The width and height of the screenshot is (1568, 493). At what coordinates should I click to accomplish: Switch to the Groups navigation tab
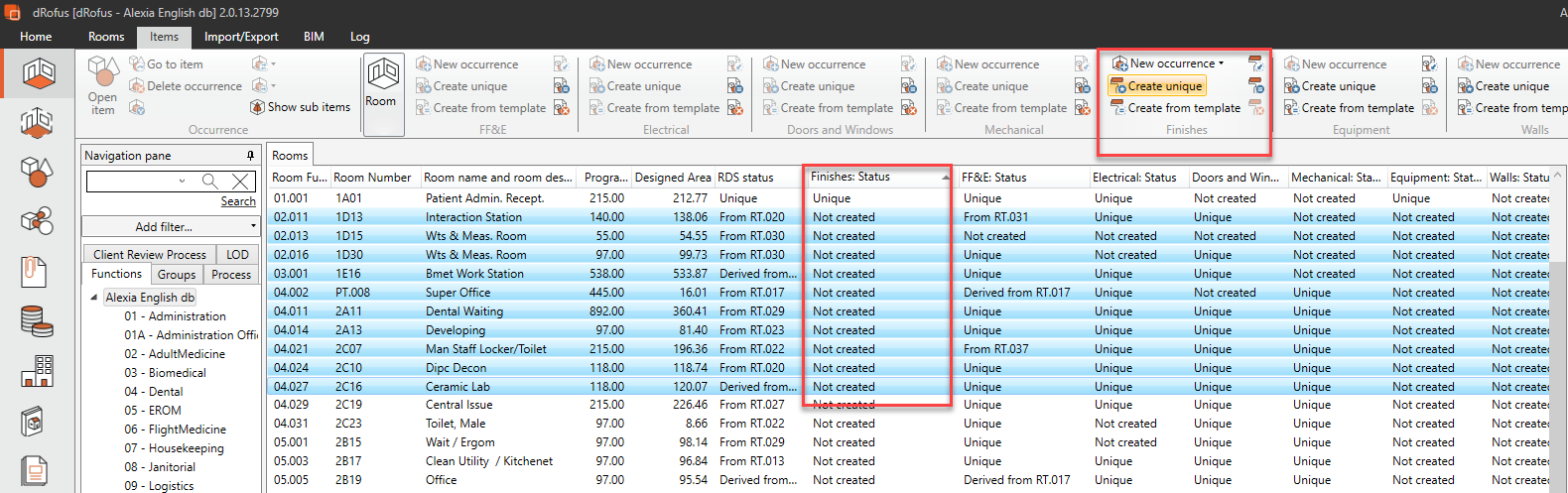[x=177, y=275]
